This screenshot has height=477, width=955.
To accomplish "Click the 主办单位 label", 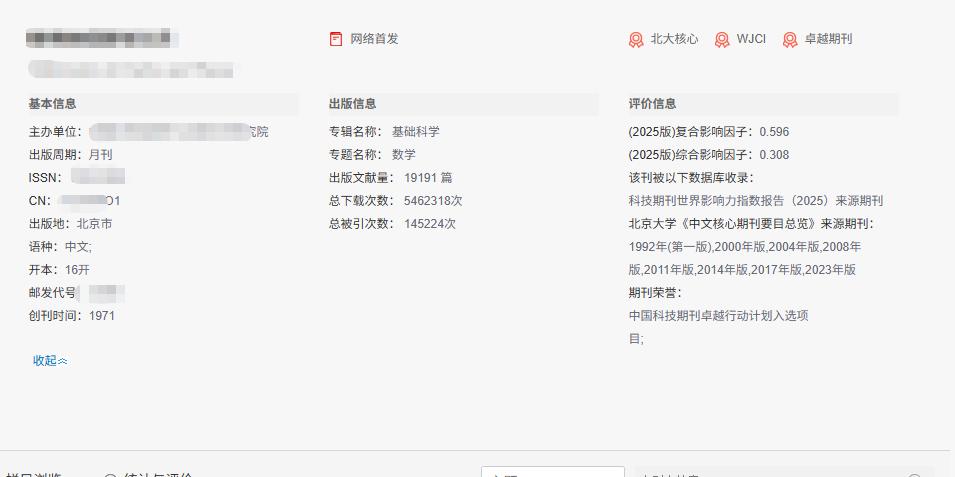I will coord(55,132).
